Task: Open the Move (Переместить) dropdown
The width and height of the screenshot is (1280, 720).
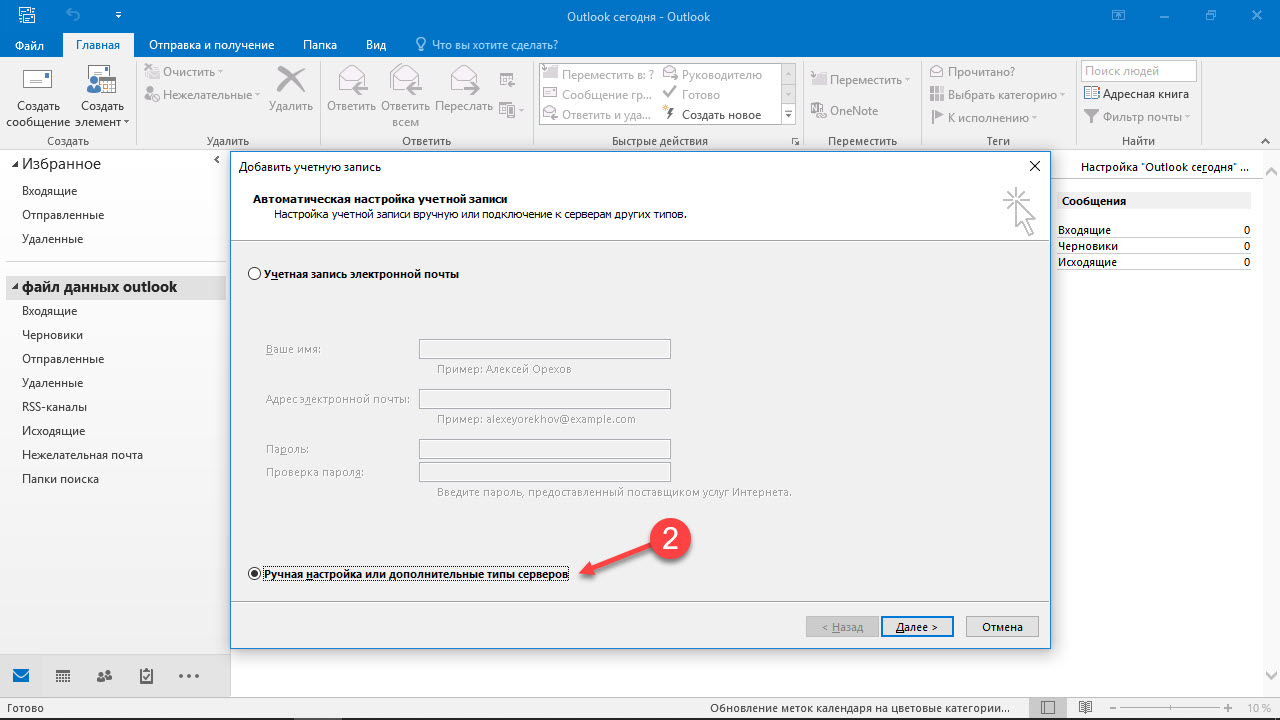Action: 861,80
